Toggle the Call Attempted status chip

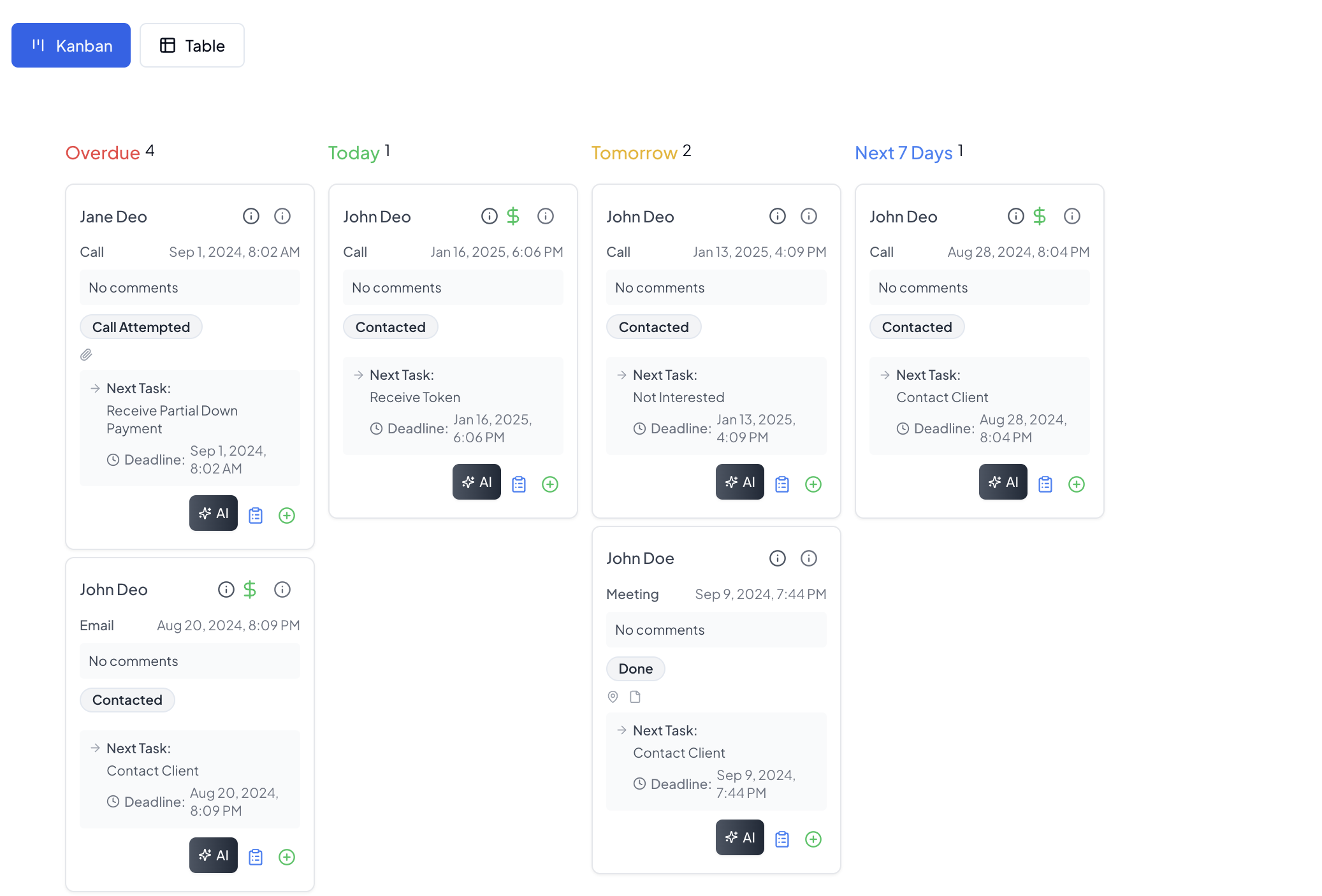141,327
